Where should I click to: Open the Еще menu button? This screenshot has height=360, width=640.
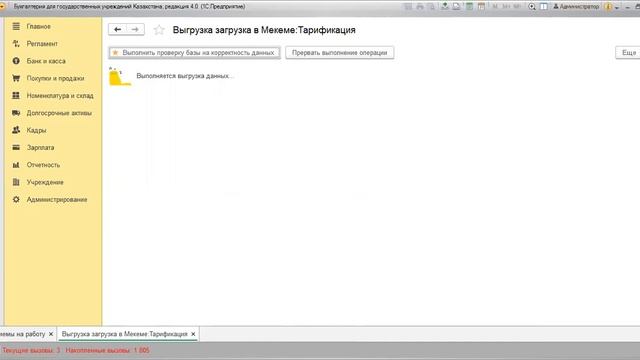pyautogui.click(x=628, y=53)
